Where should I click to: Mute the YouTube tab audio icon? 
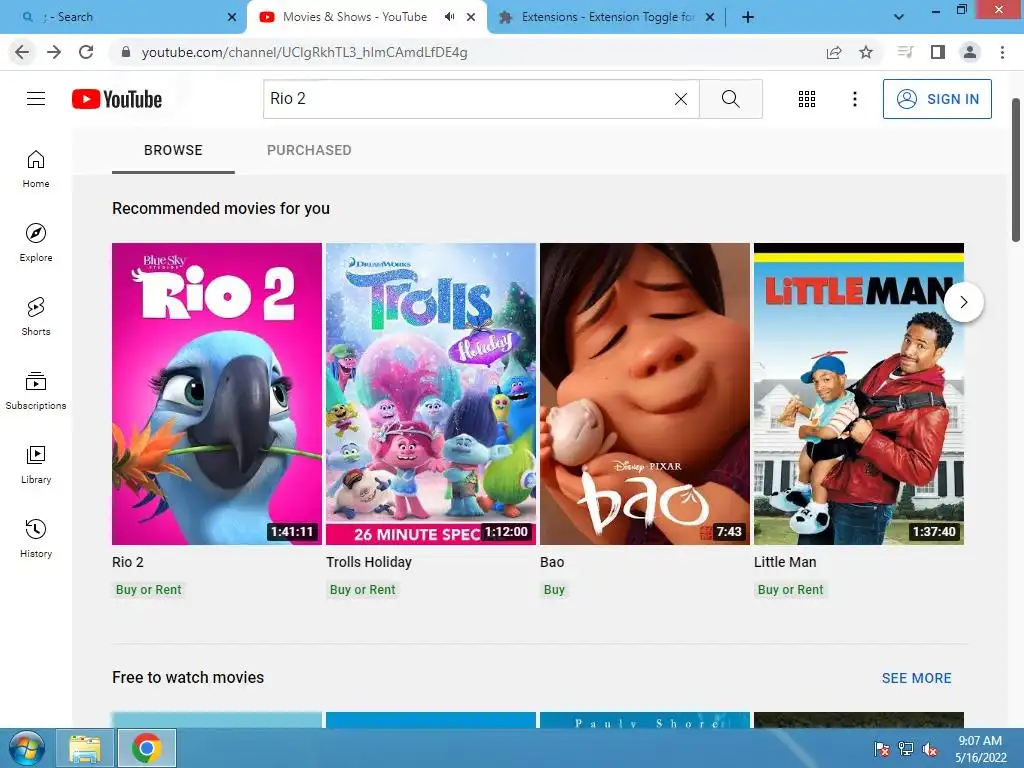[449, 17]
